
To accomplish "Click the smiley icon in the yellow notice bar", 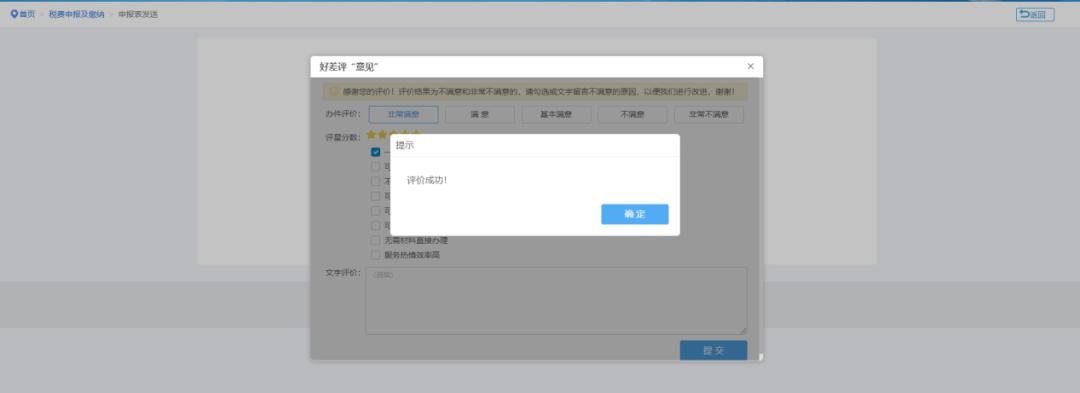I will [x=333, y=91].
